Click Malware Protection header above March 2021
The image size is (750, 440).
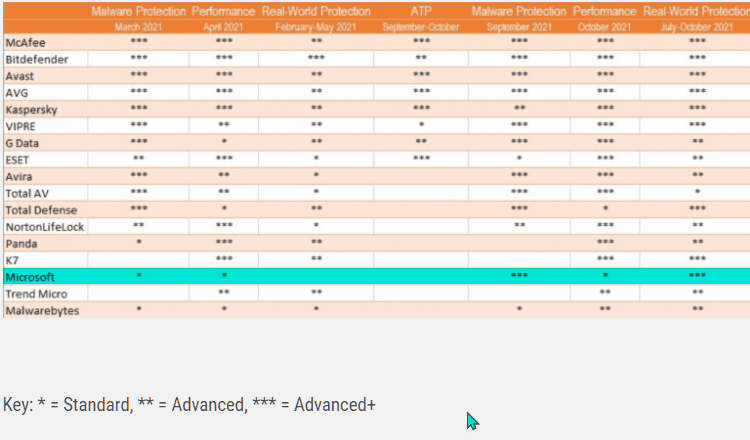click(139, 11)
